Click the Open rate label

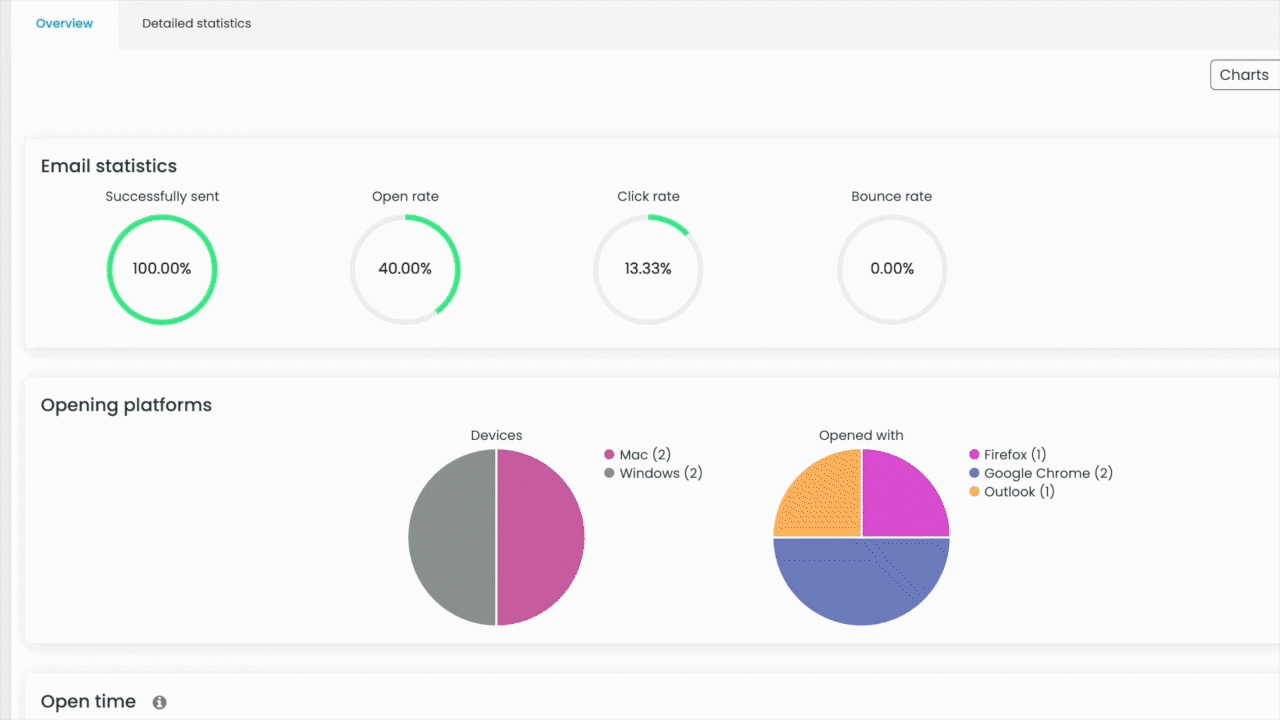[405, 197]
